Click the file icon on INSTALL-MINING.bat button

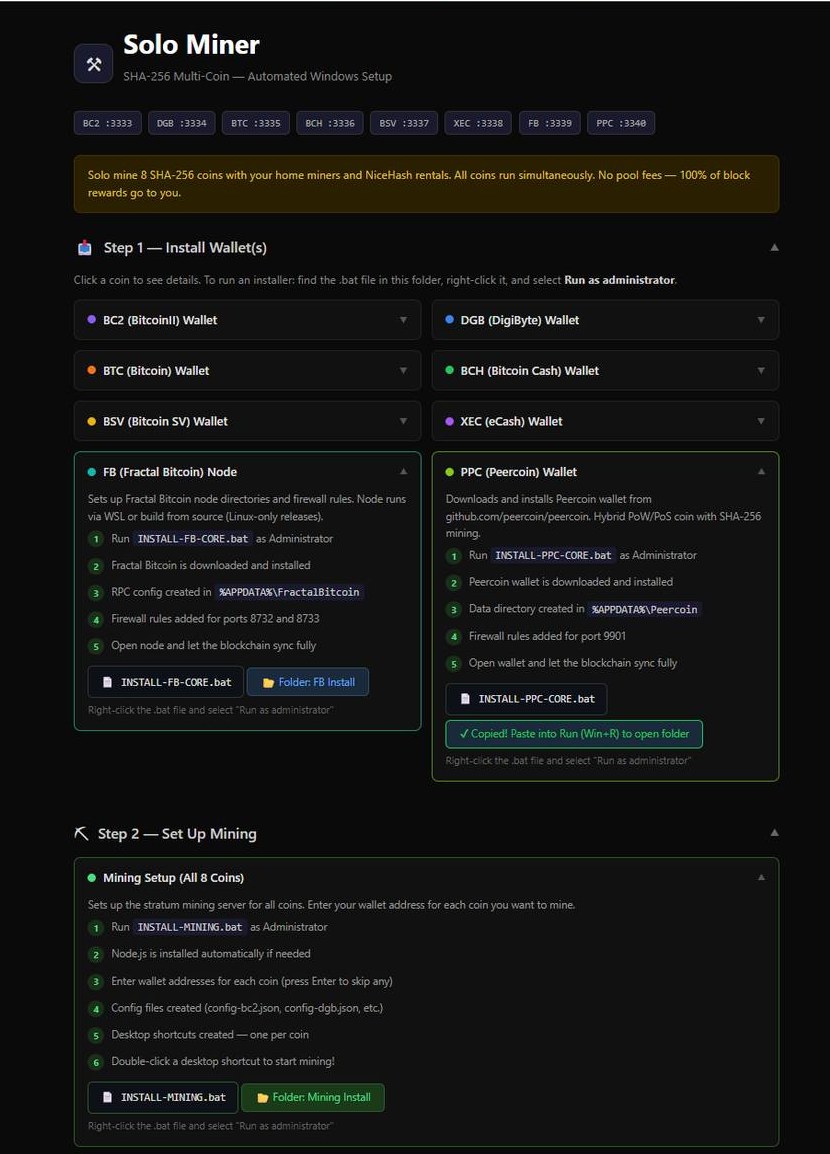[x=107, y=1097]
